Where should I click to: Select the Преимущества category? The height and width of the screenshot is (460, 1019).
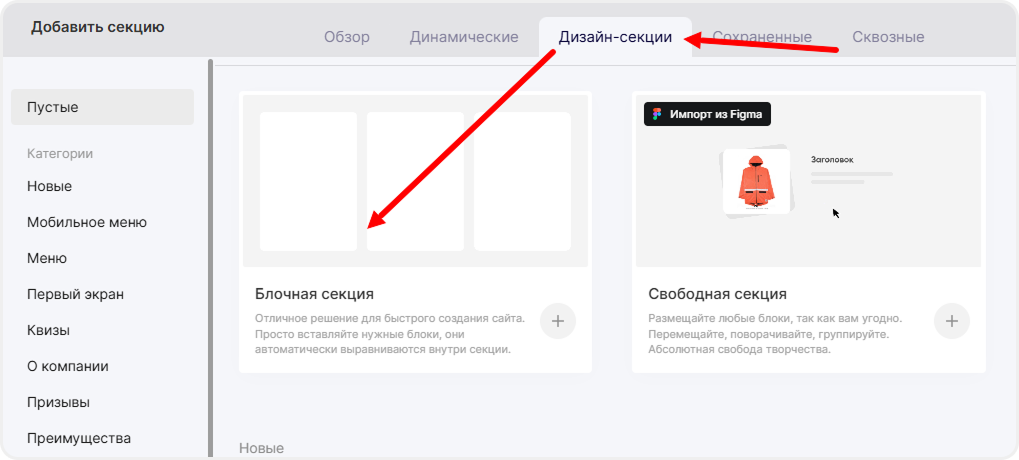pos(79,438)
